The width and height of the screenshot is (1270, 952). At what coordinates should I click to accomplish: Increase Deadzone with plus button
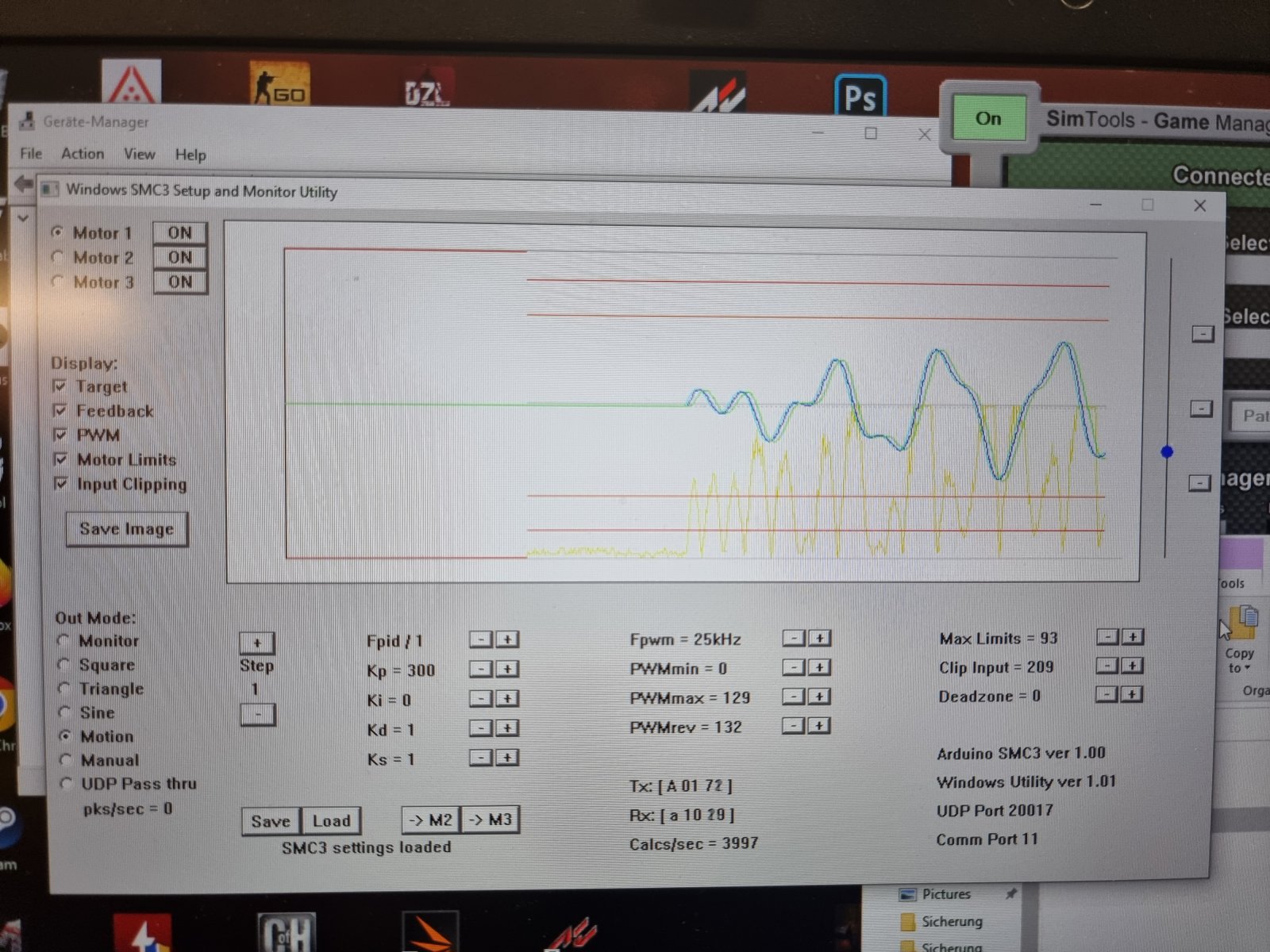point(1132,694)
